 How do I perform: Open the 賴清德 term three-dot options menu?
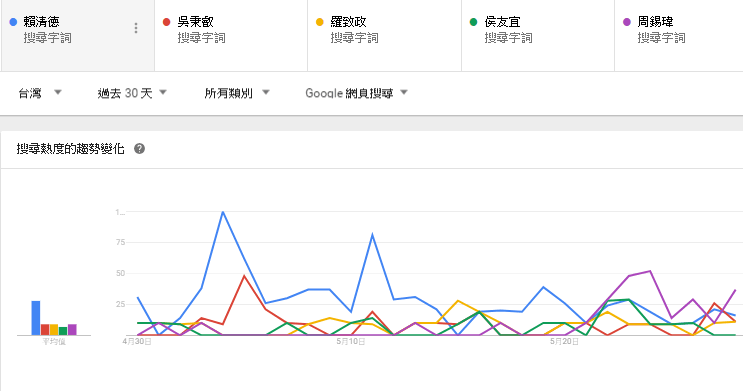136,28
